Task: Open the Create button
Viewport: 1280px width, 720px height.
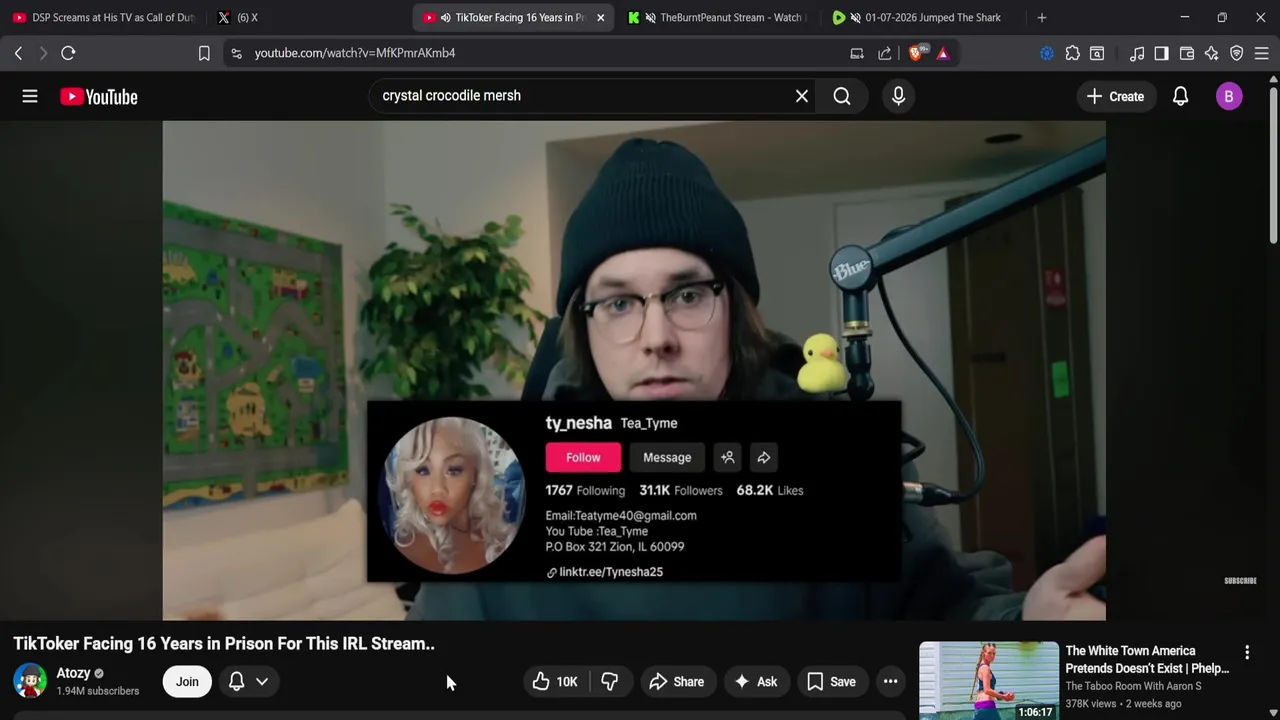Action: 1115,96
